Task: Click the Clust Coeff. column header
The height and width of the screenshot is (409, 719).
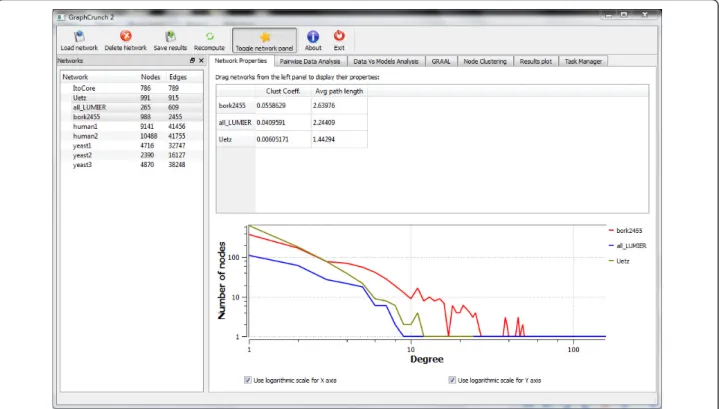Action: 283,91
